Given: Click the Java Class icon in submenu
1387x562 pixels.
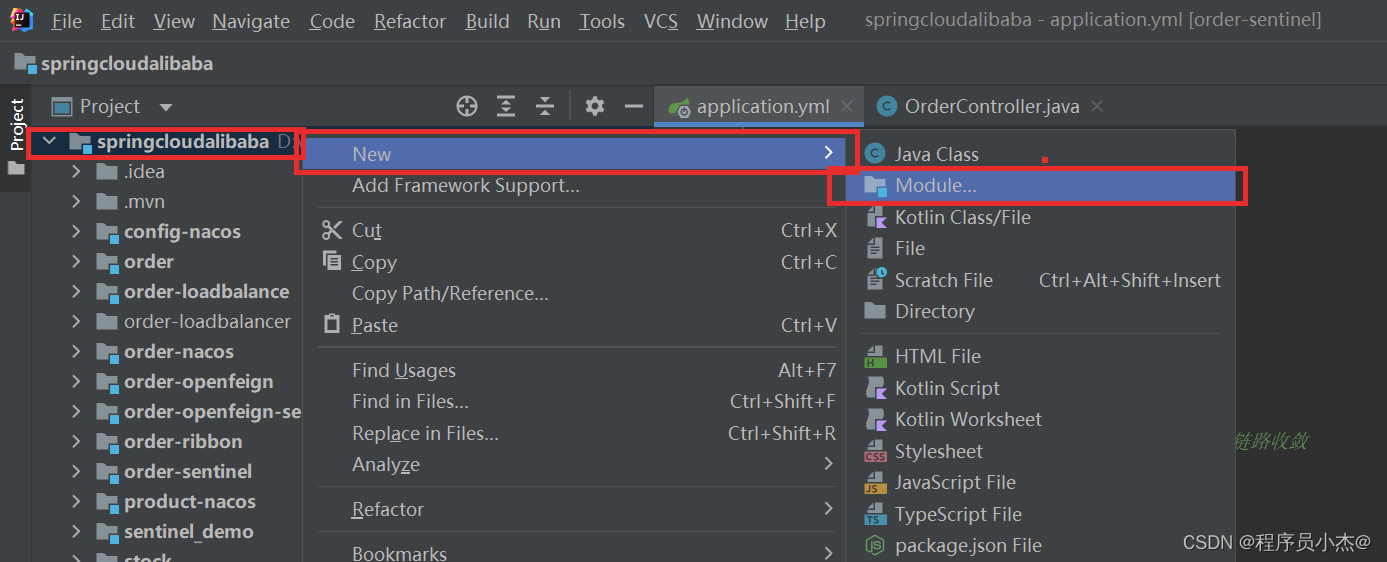Looking at the screenshot, I should tap(876, 153).
